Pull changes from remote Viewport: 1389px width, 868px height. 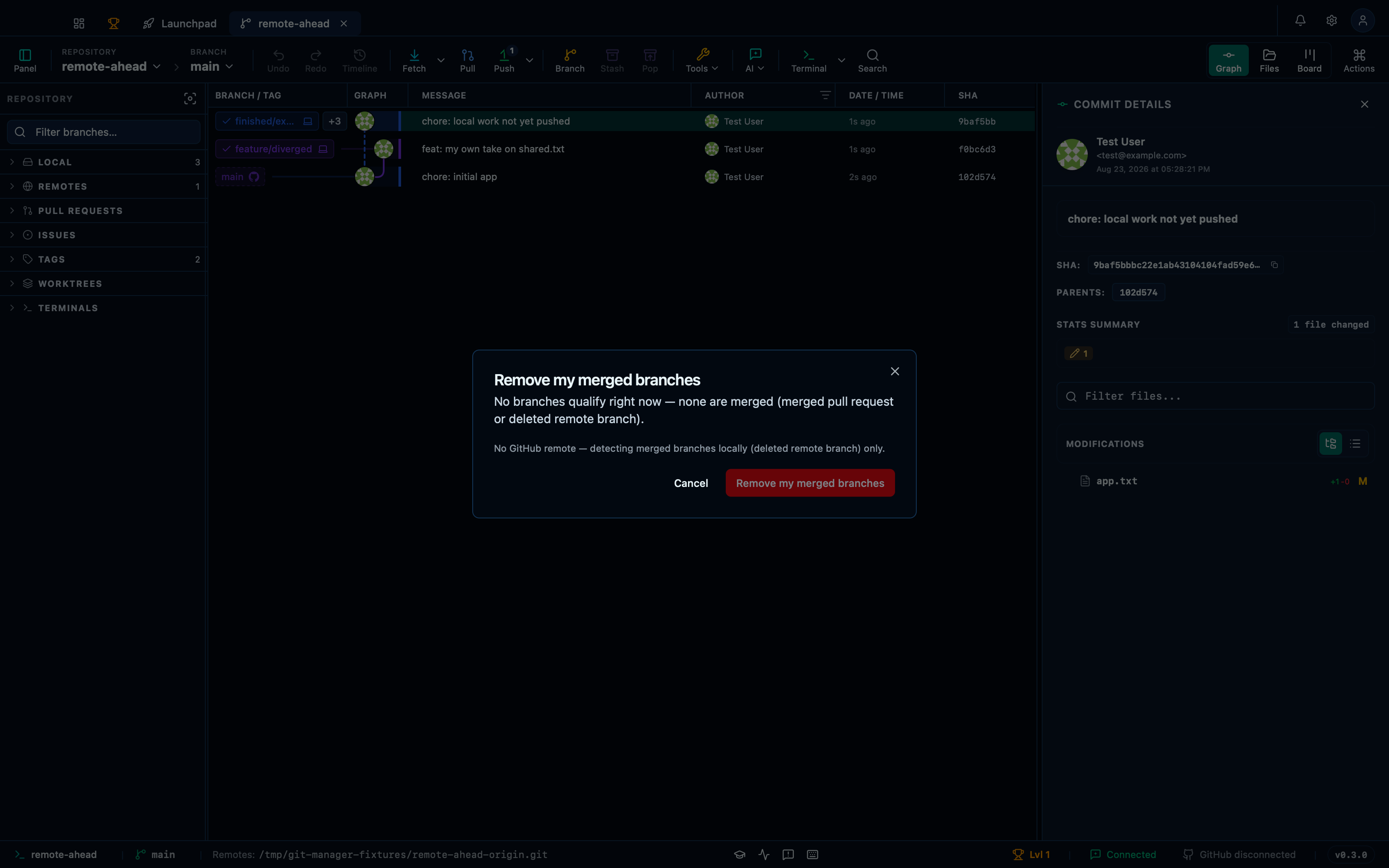468,60
